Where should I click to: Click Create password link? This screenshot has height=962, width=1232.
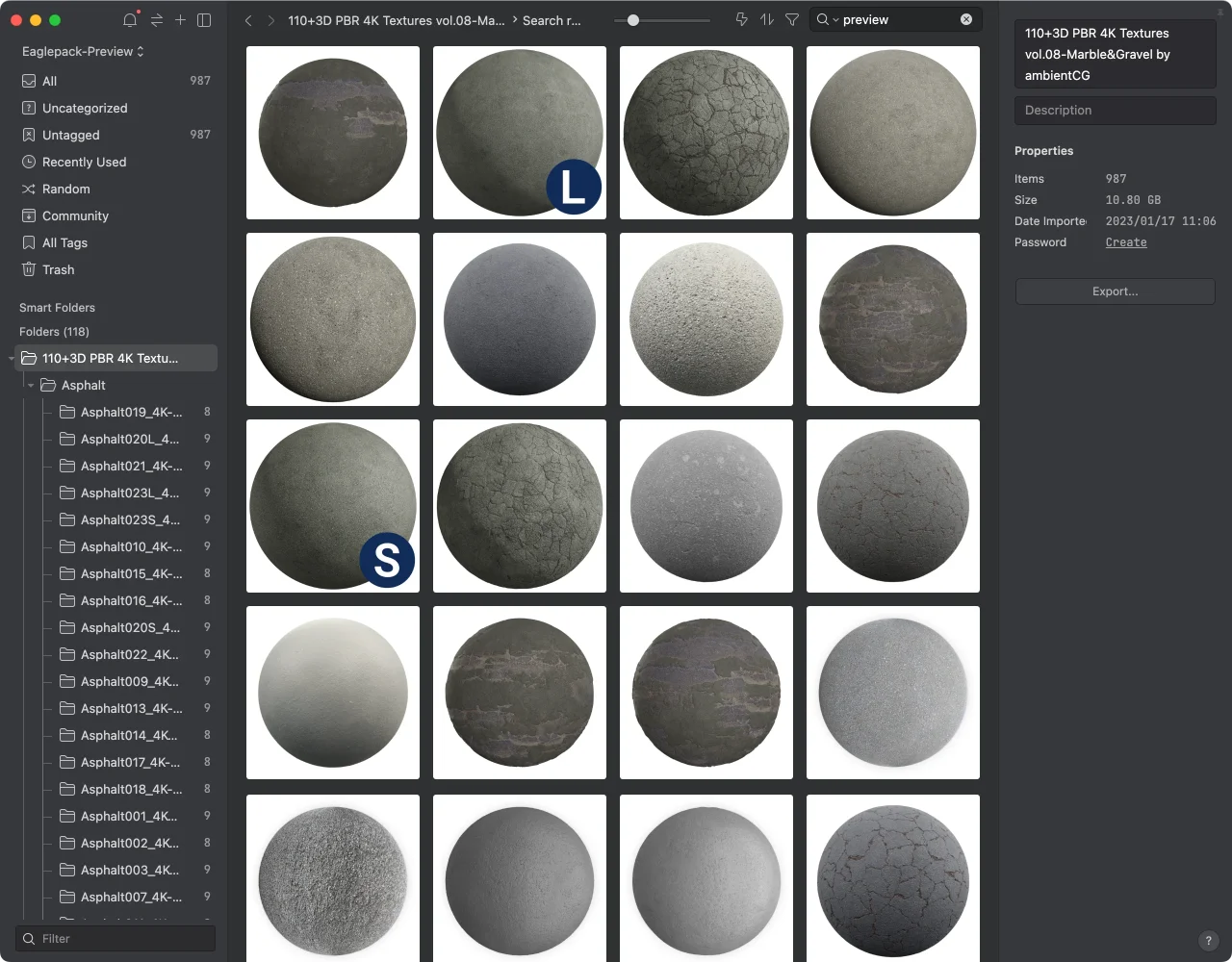[1126, 242]
